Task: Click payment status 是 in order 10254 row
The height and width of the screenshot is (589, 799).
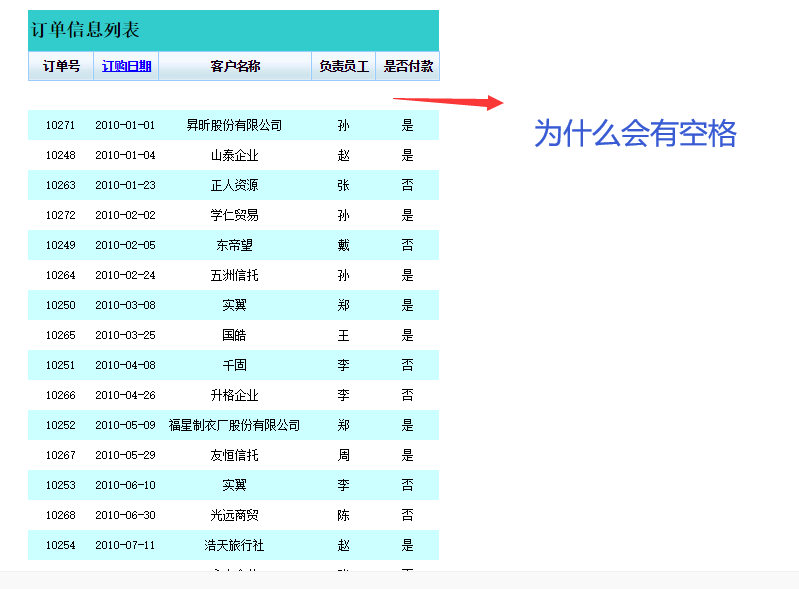Action: pos(407,546)
